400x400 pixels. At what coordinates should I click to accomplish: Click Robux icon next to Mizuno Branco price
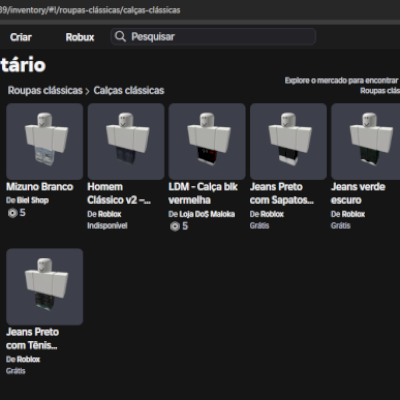click(x=13, y=213)
